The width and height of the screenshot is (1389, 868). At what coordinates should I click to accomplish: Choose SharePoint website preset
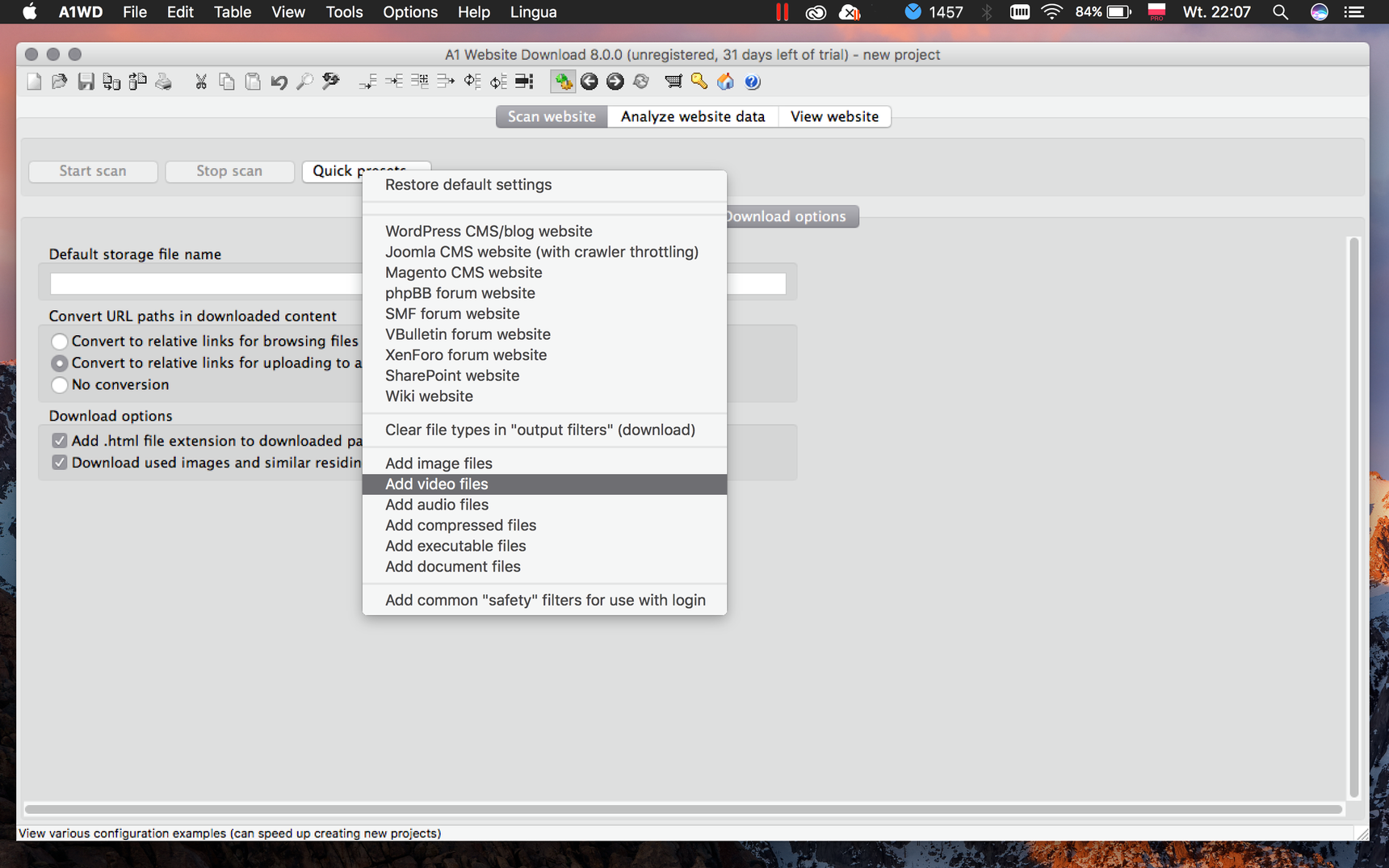[544, 375]
